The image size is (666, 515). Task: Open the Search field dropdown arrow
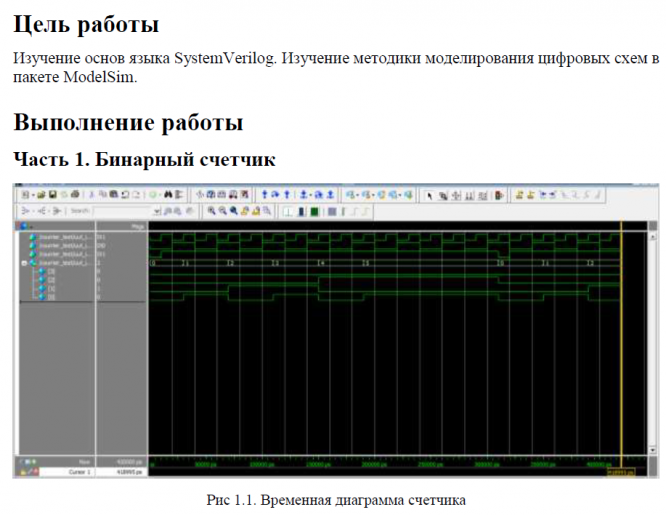[x=157, y=211]
